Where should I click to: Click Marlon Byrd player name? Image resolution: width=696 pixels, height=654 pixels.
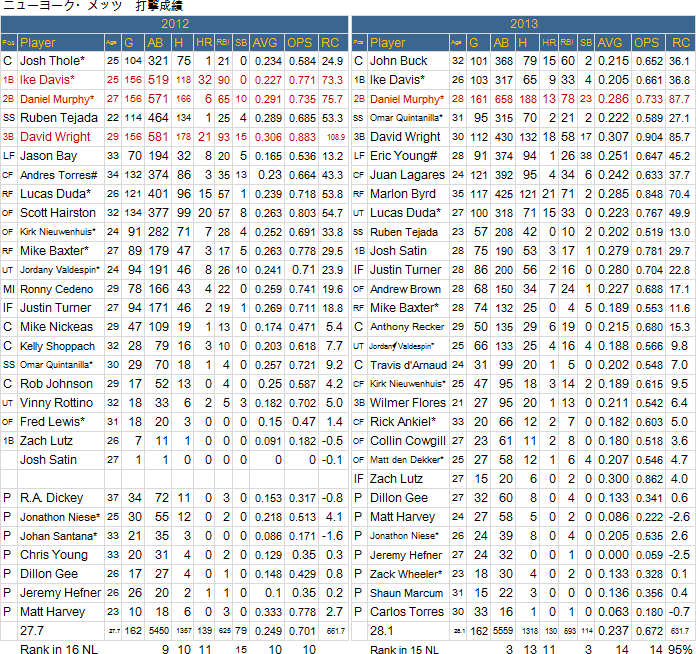coord(403,194)
